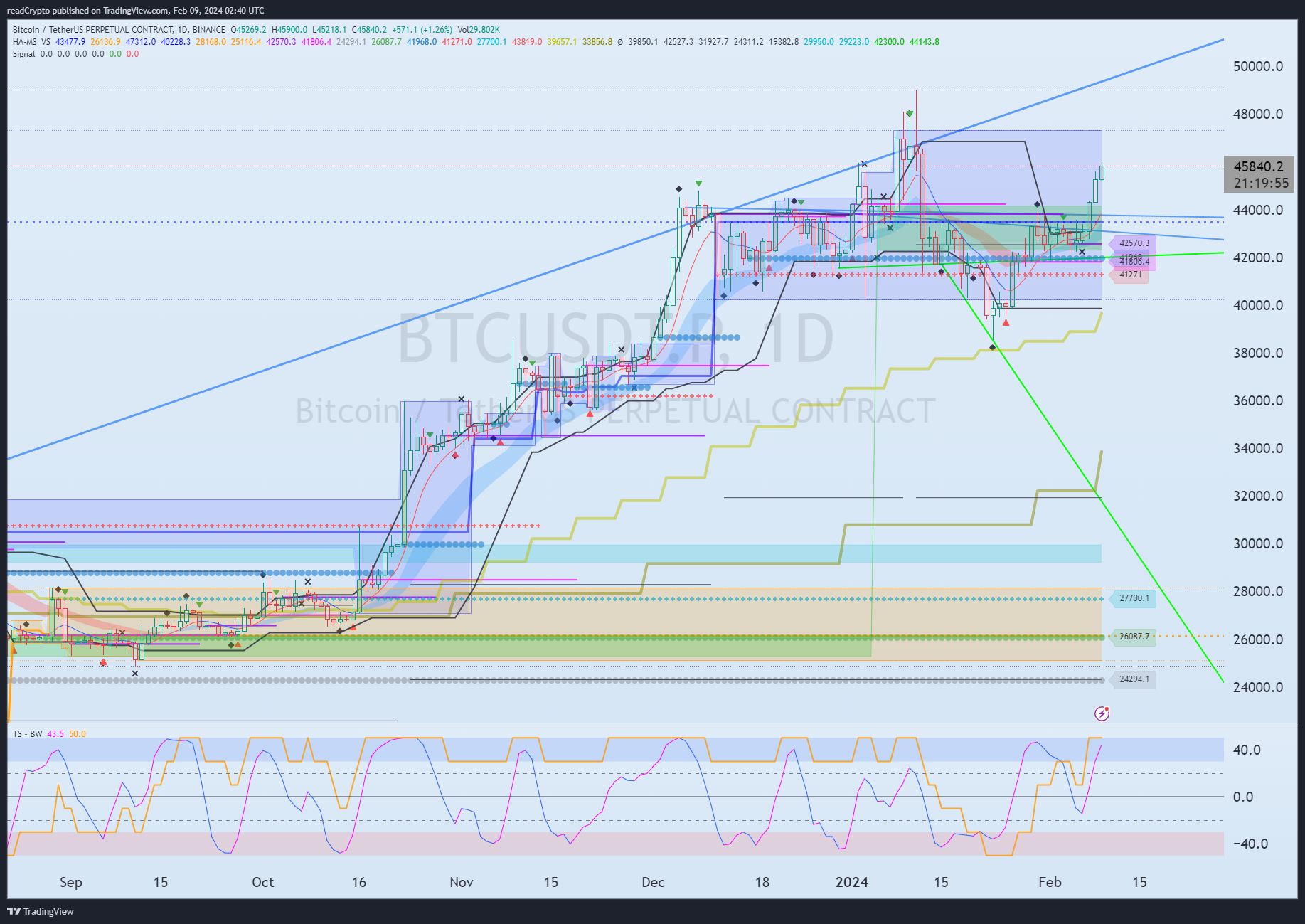Click the lightning bolt events icon

[x=1102, y=713]
